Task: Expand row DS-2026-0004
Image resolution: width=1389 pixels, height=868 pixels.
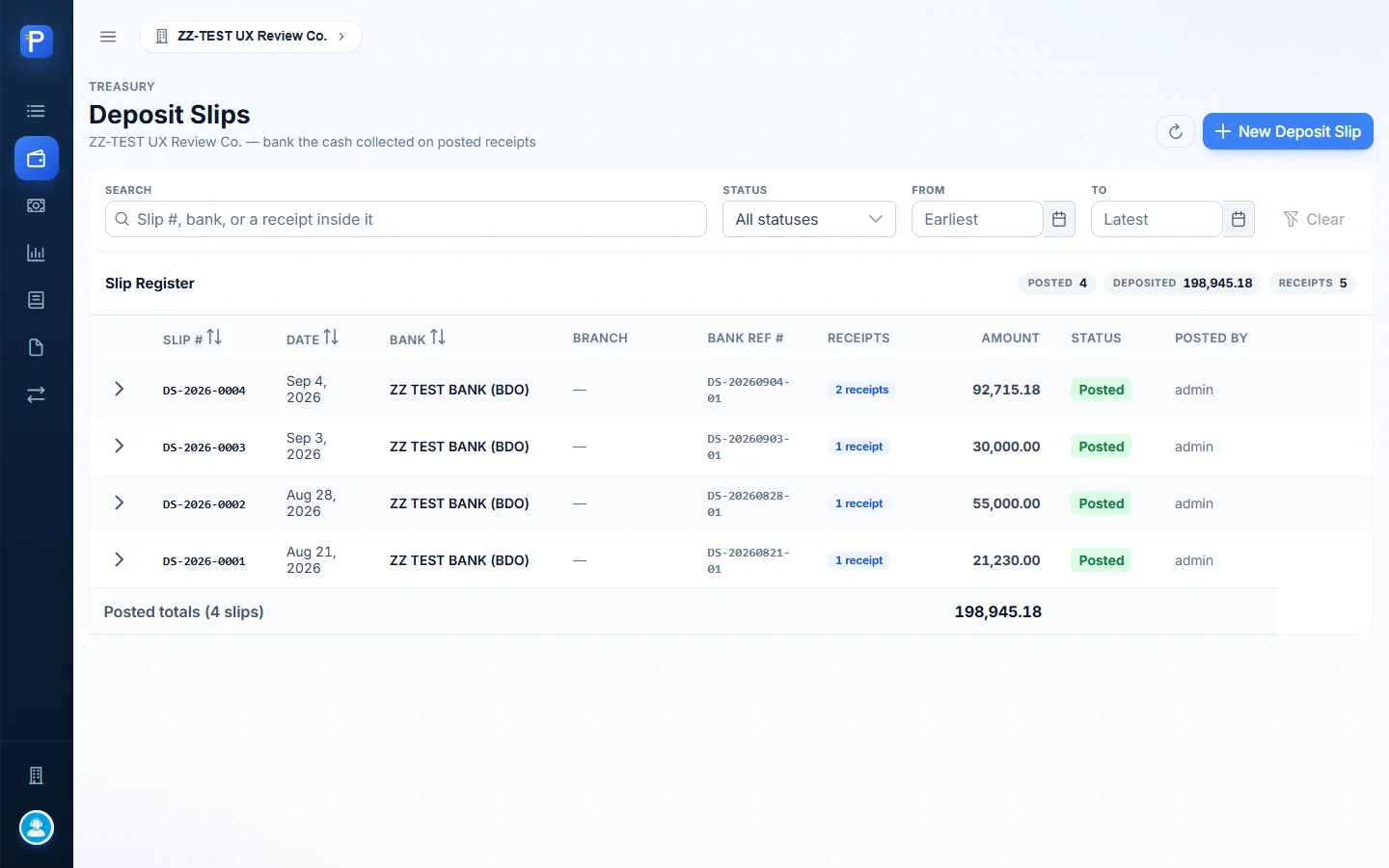Action: point(119,389)
